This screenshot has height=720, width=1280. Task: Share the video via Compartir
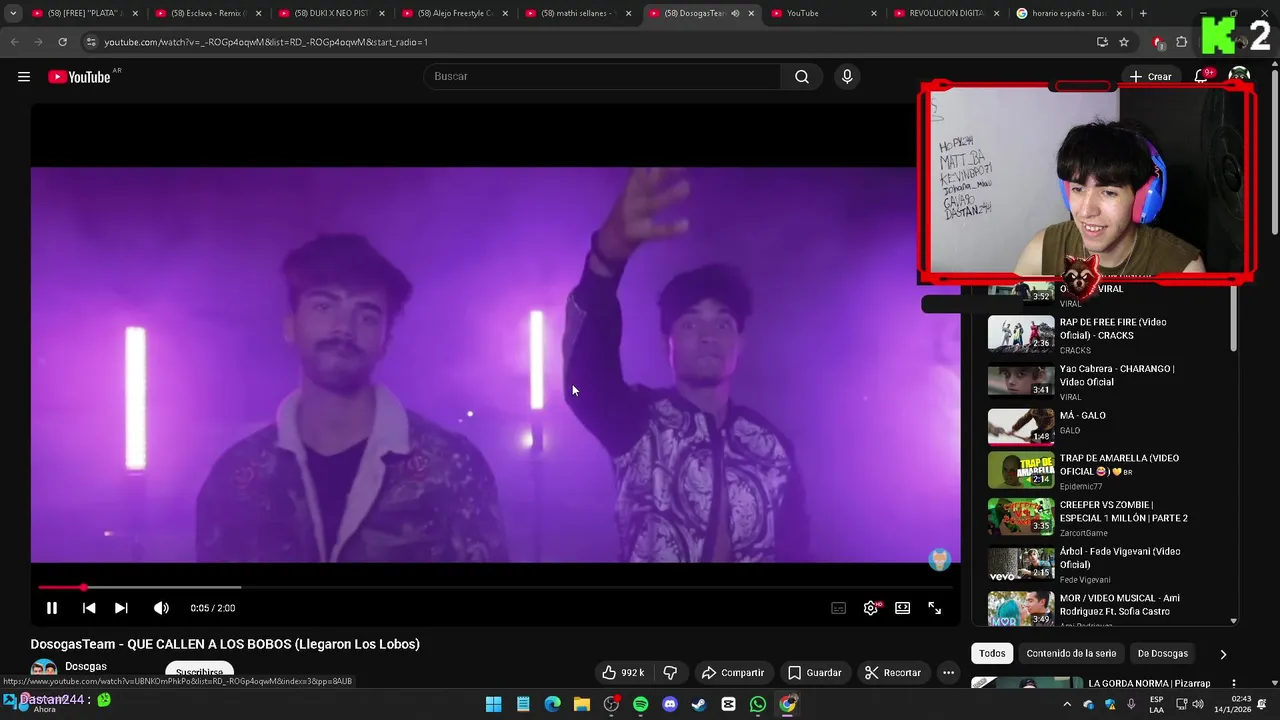[x=732, y=673]
